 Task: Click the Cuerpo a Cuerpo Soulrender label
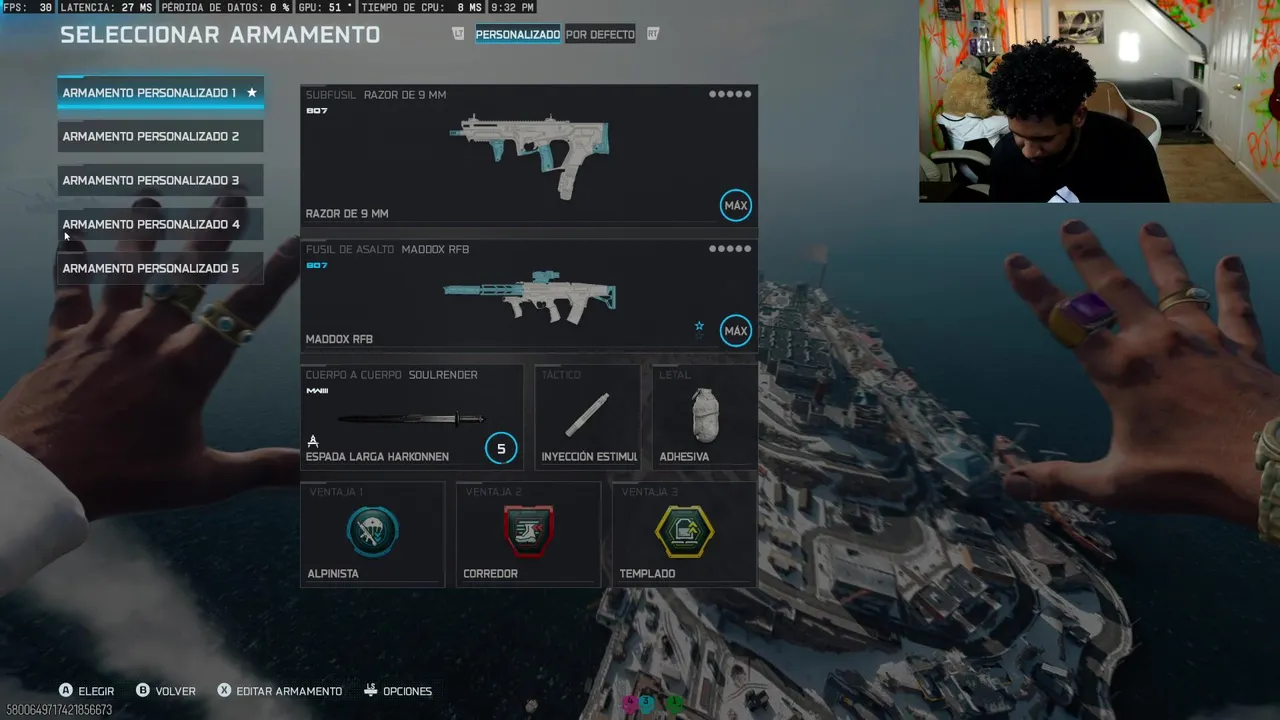pos(391,375)
